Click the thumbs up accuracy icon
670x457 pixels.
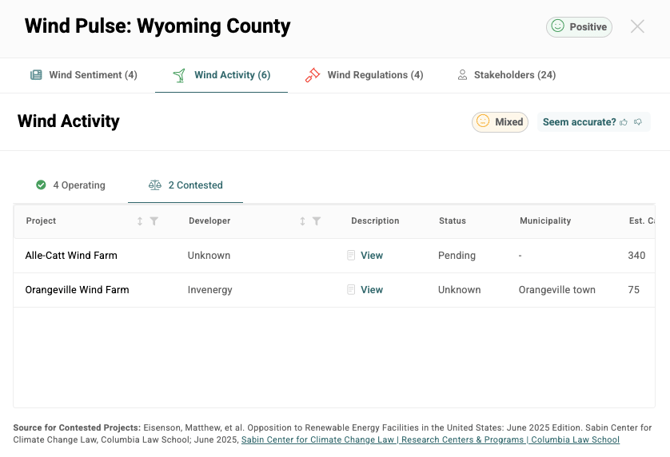click(623, 122)
